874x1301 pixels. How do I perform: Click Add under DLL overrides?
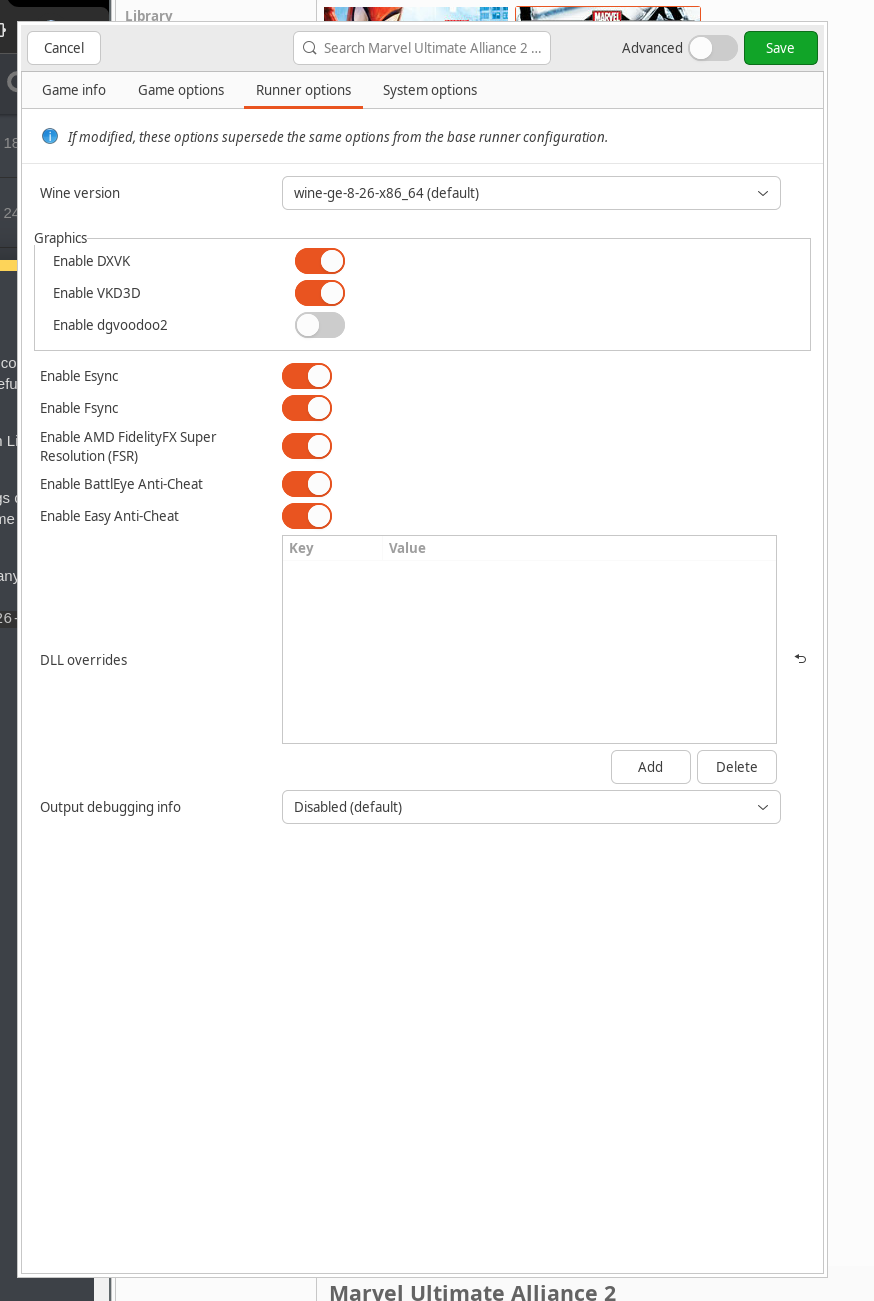pos(650,767)
